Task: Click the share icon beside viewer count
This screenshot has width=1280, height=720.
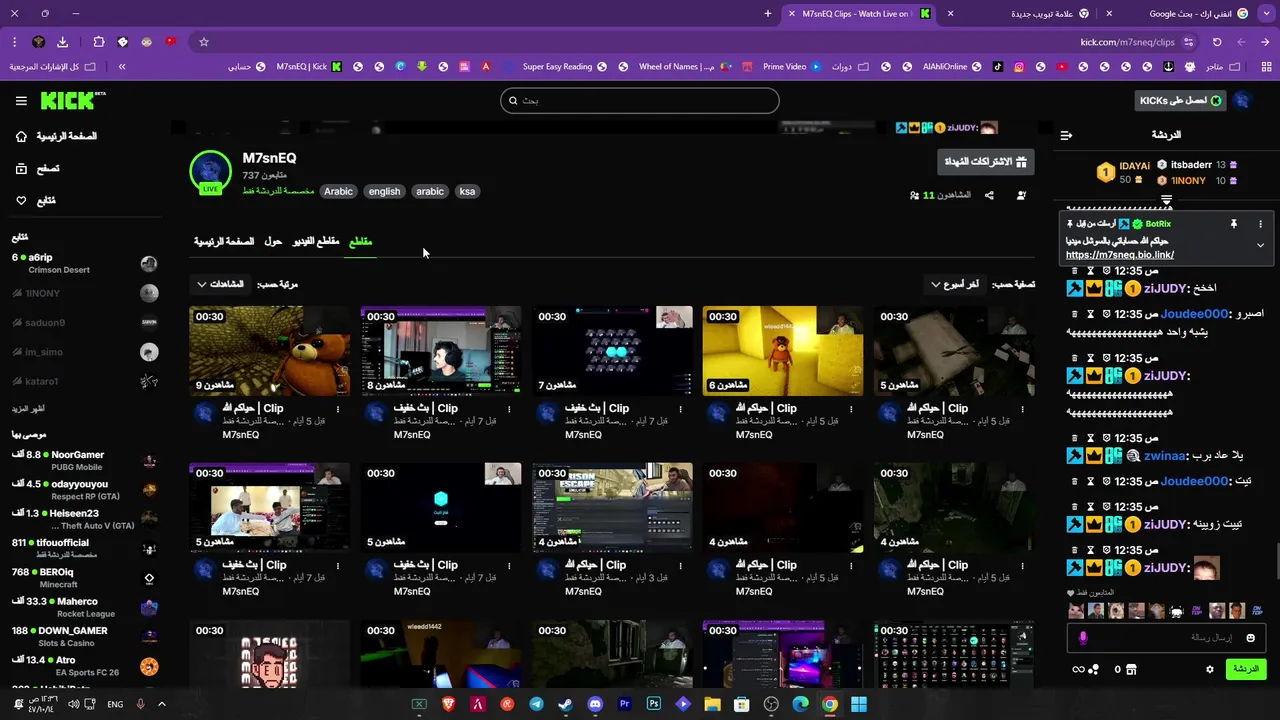Action: 989,195
